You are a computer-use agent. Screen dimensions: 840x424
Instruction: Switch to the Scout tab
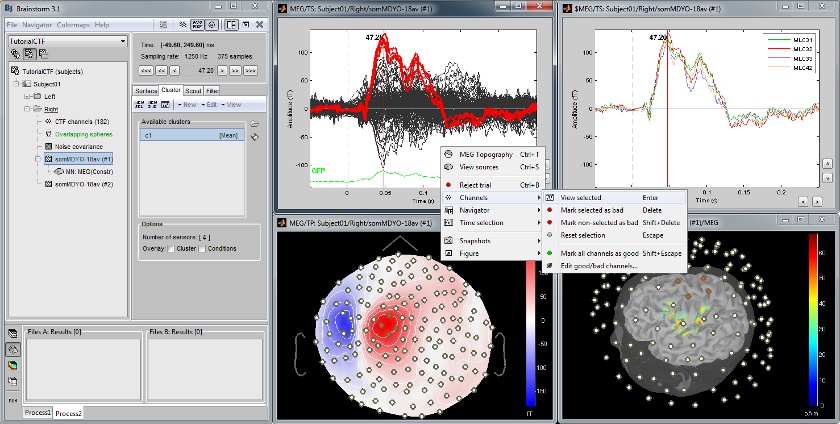pyautogui.click(x=193, y=90)
